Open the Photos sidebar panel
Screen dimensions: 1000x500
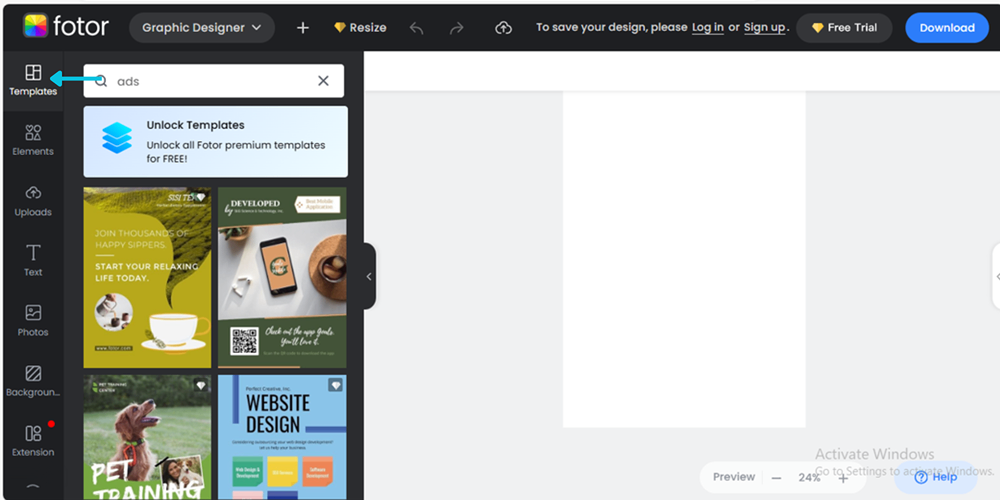33,321
